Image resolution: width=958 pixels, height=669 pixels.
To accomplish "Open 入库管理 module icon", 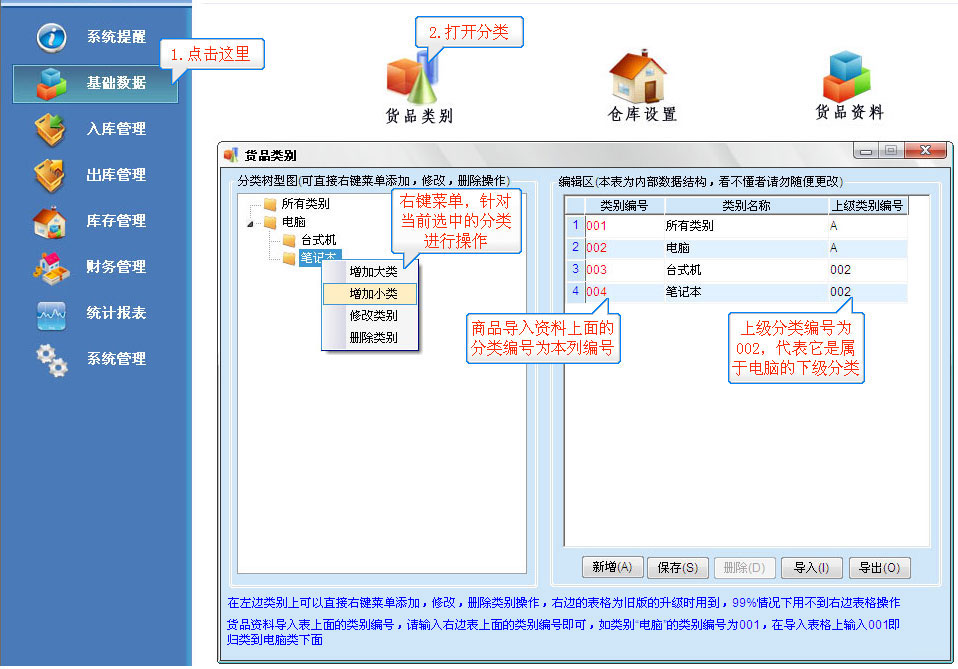I will coord(50,129).
